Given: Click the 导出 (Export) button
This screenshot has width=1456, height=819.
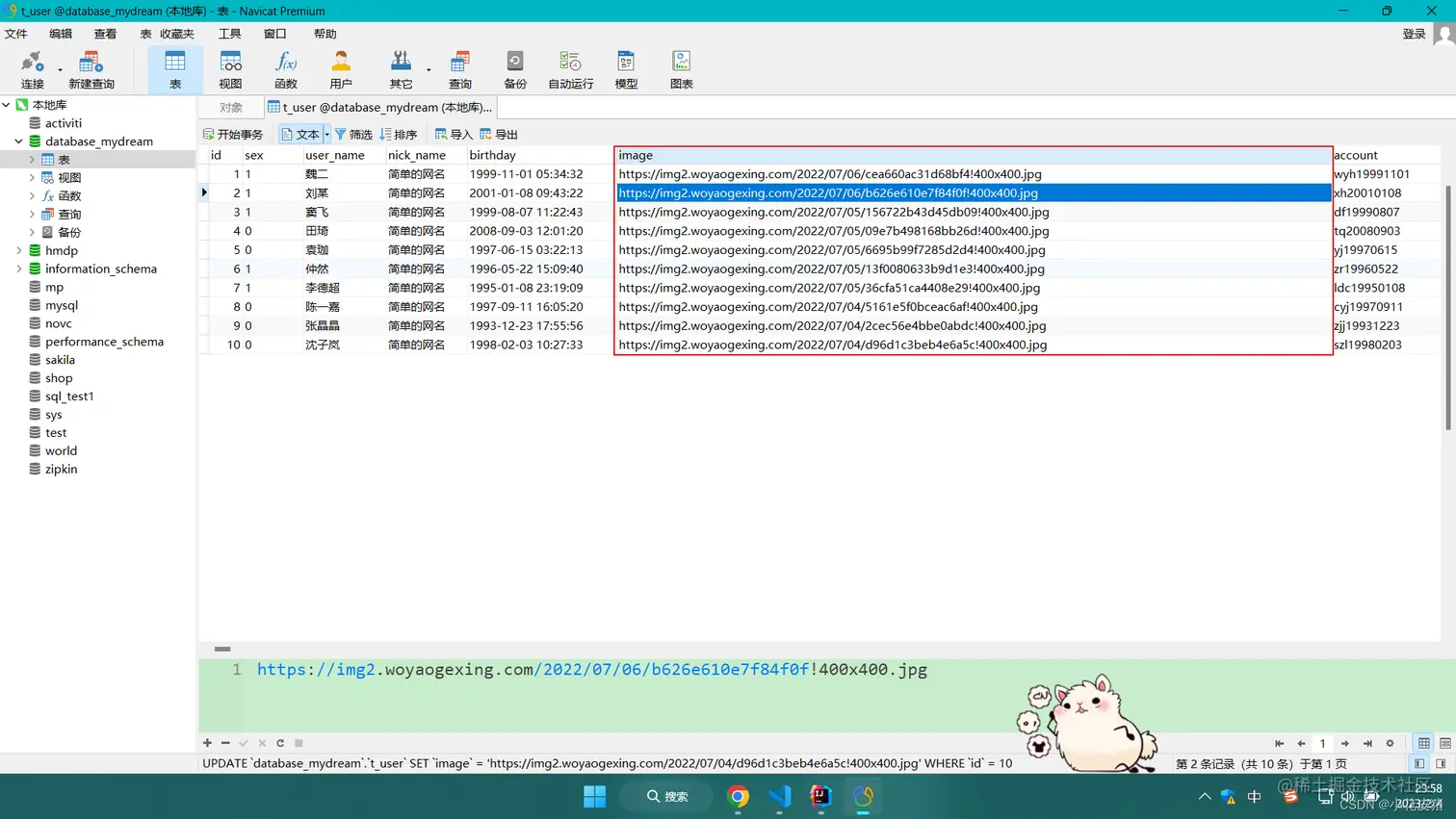Looking at the screenshot, I should coord(499,134).
